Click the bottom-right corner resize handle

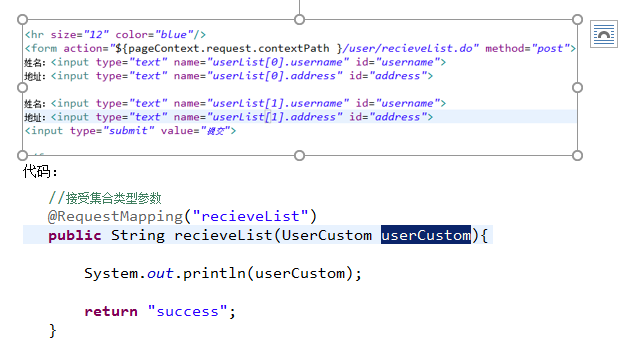(x=577, y=155)
